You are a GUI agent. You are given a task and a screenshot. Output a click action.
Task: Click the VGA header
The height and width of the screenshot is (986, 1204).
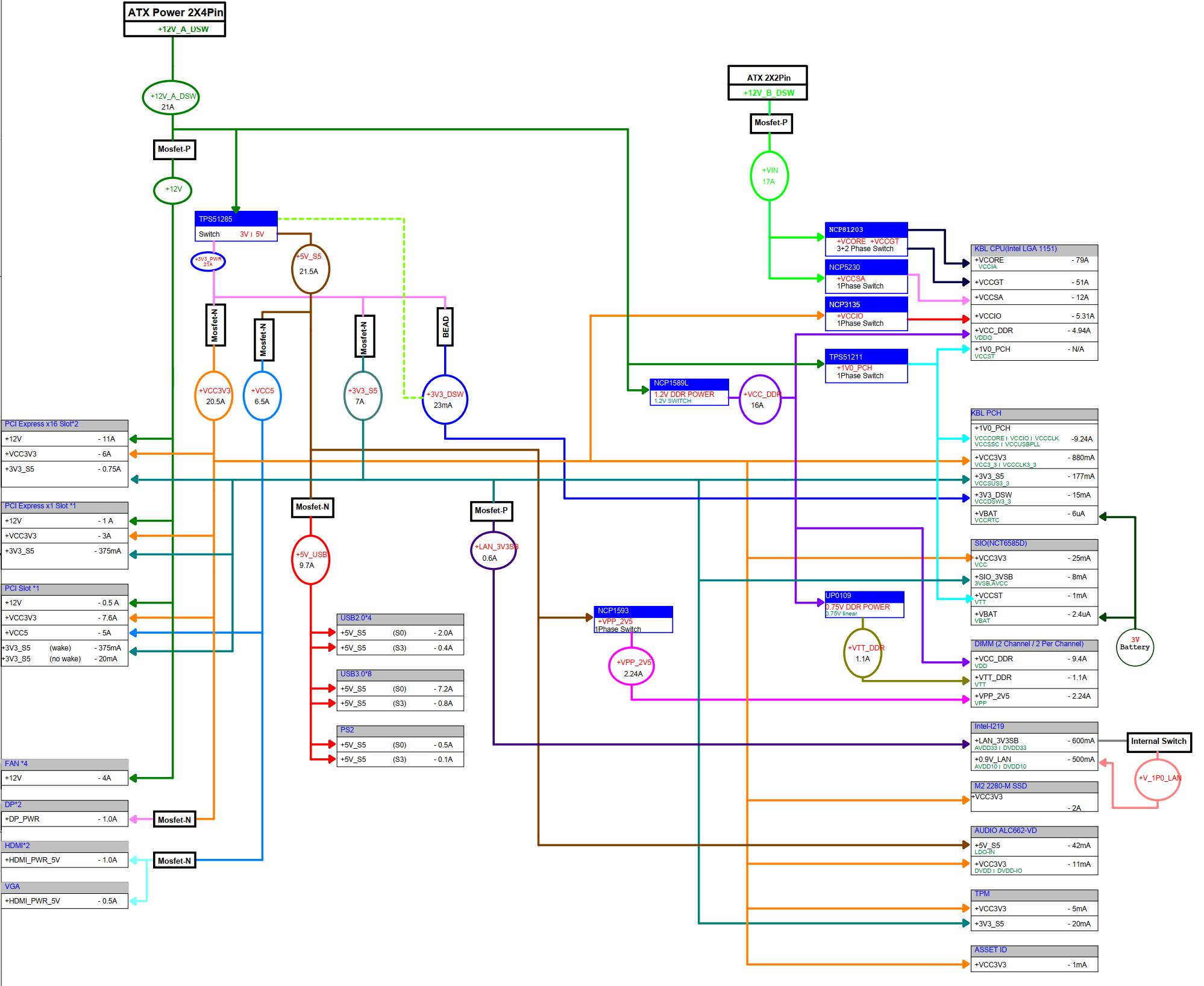[64, 887]
